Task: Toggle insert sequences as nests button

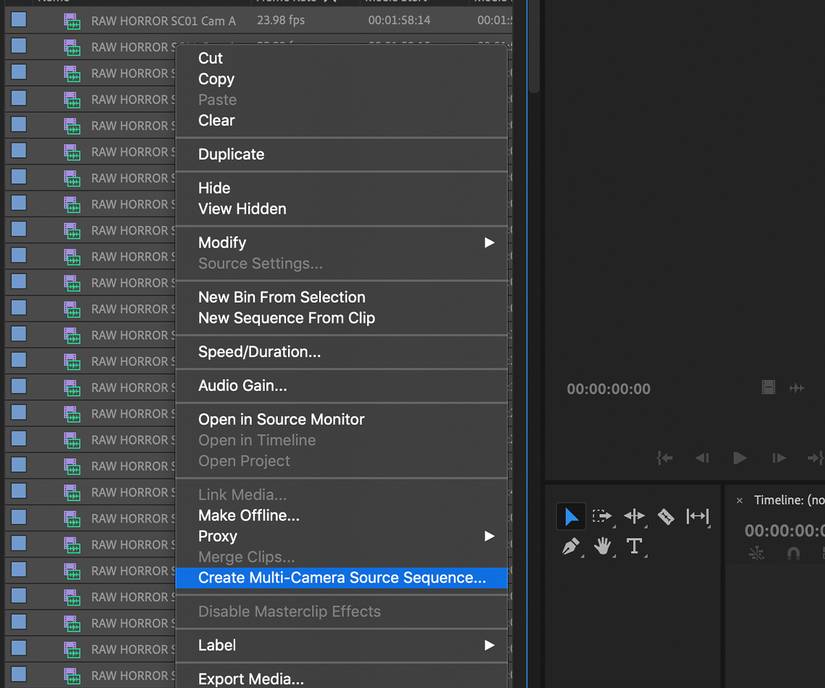Action: tap(756, 553)
